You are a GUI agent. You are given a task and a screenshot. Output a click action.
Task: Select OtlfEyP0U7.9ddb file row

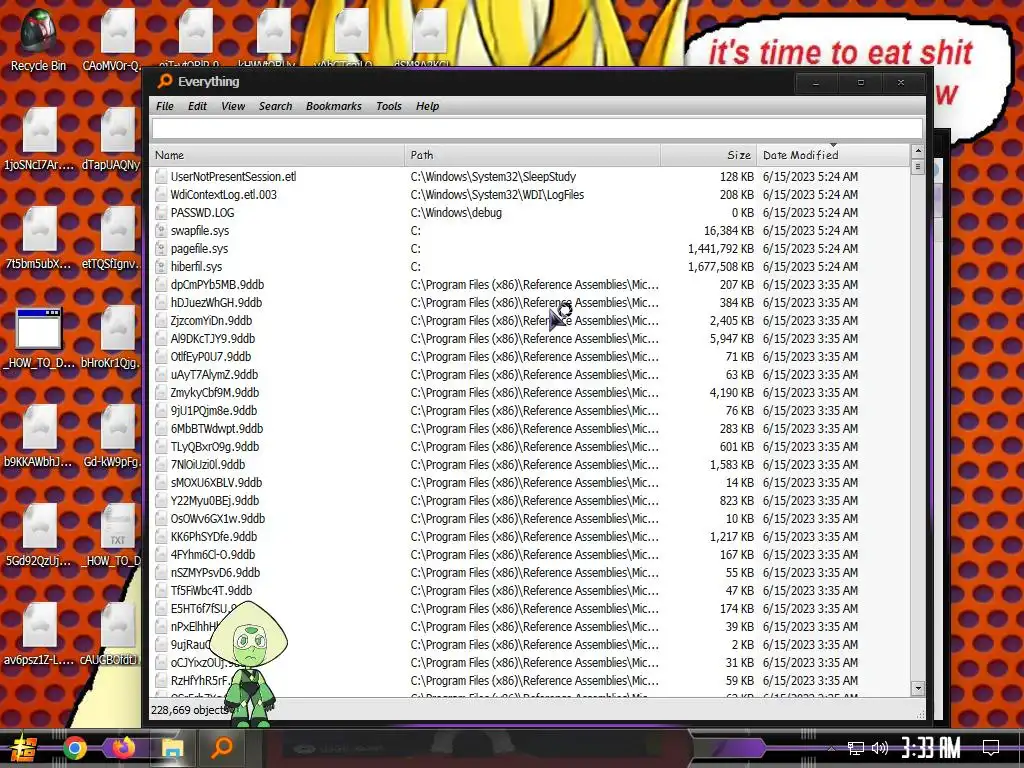point(530,357)
